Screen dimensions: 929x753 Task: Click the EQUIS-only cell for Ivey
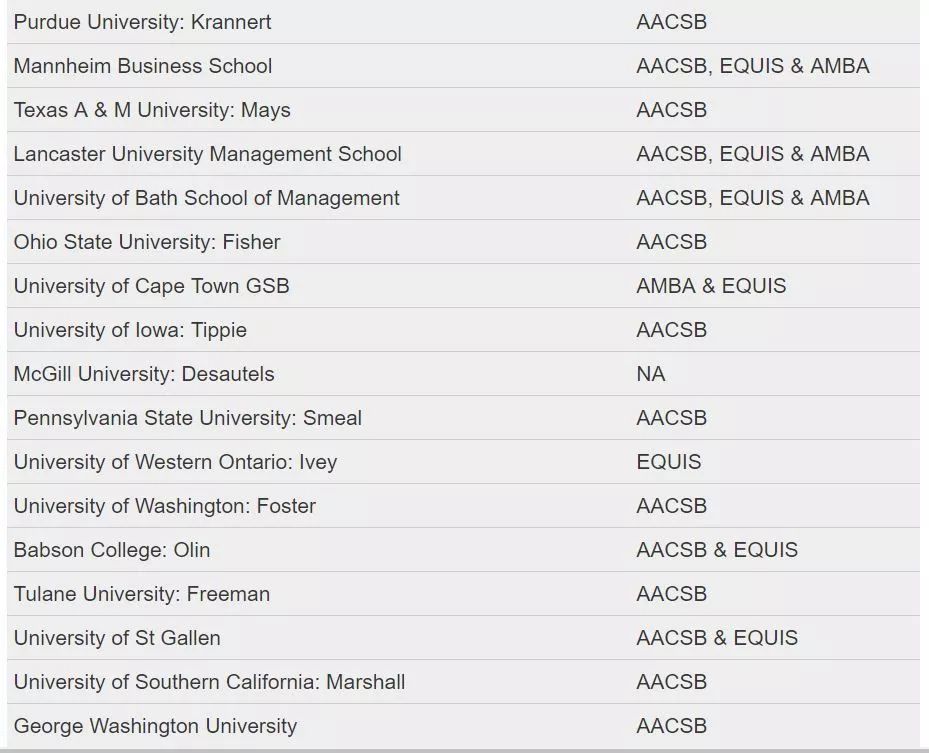click(x=668, y=462)
